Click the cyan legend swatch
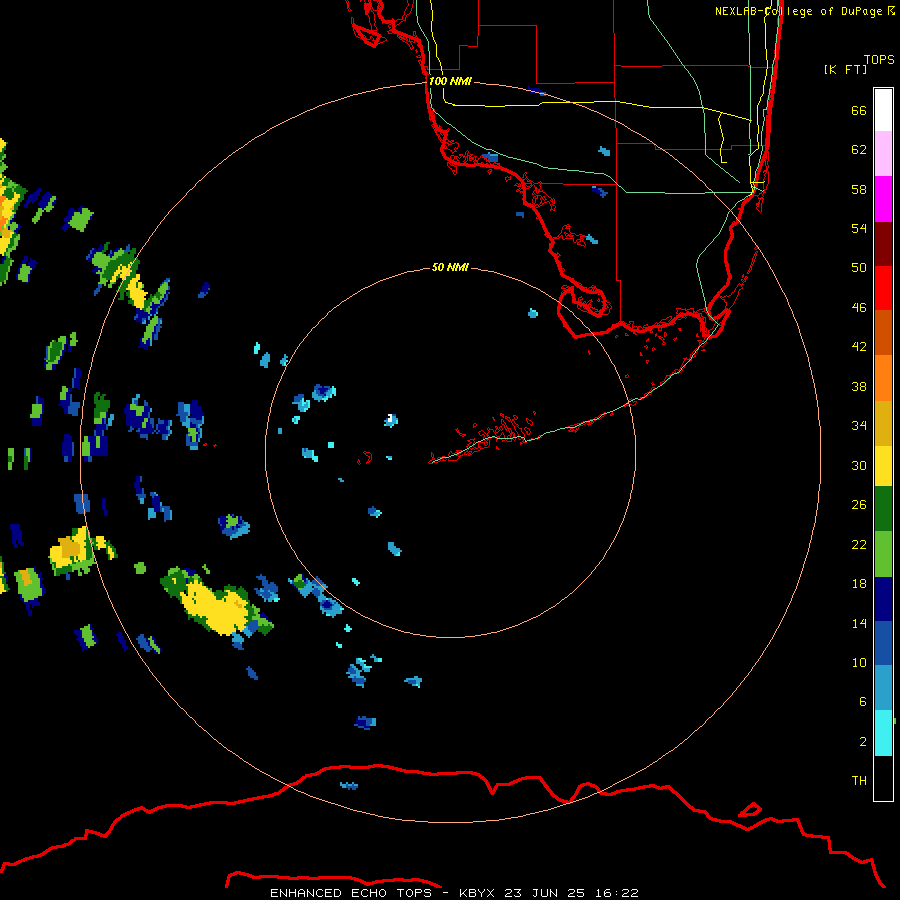 pos(883,733)
